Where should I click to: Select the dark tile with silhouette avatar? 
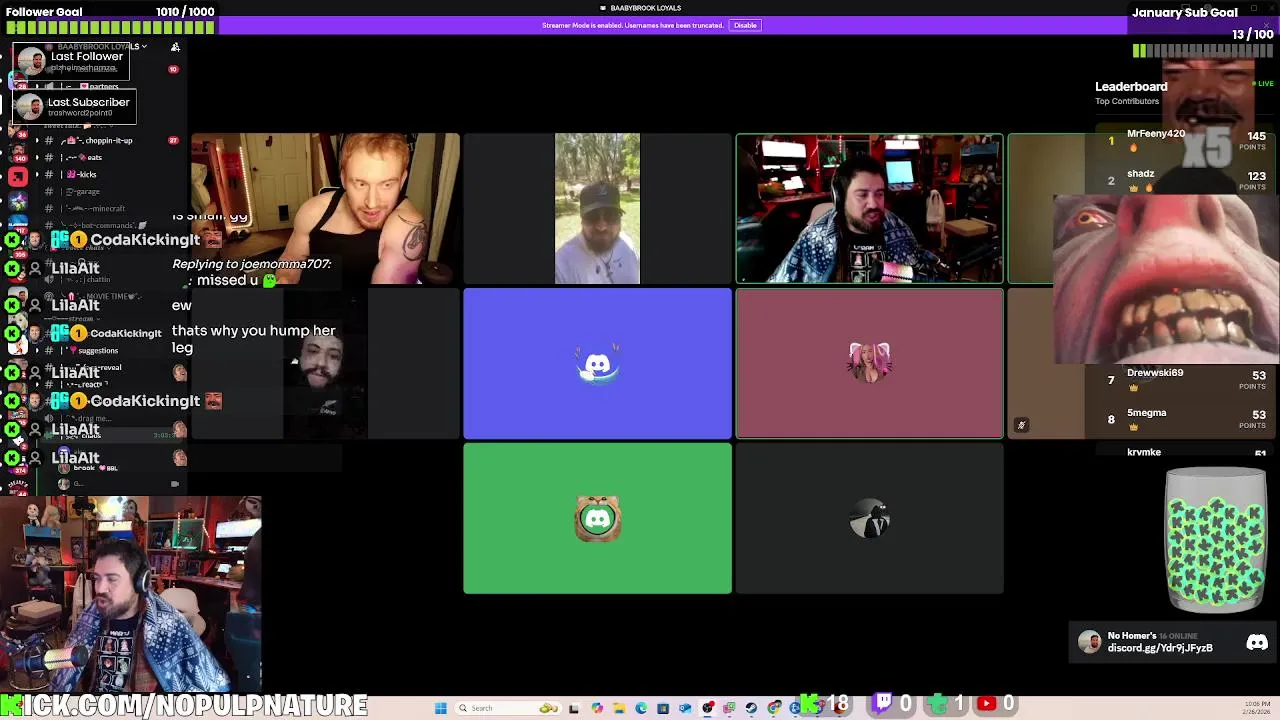click(x=869, y=518)
